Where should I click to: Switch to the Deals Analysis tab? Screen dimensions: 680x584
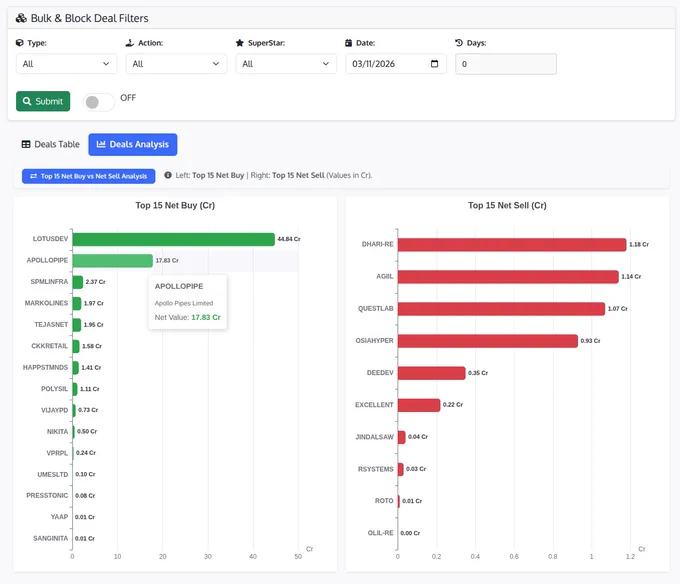click(133, 144)
